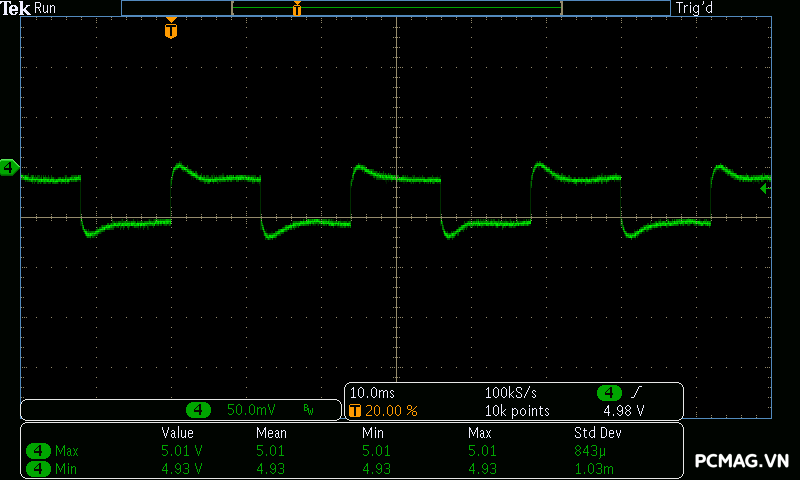Select the orange trigger position marker on graticule
The image size is (800, 480).
click(x=171, y=30)
